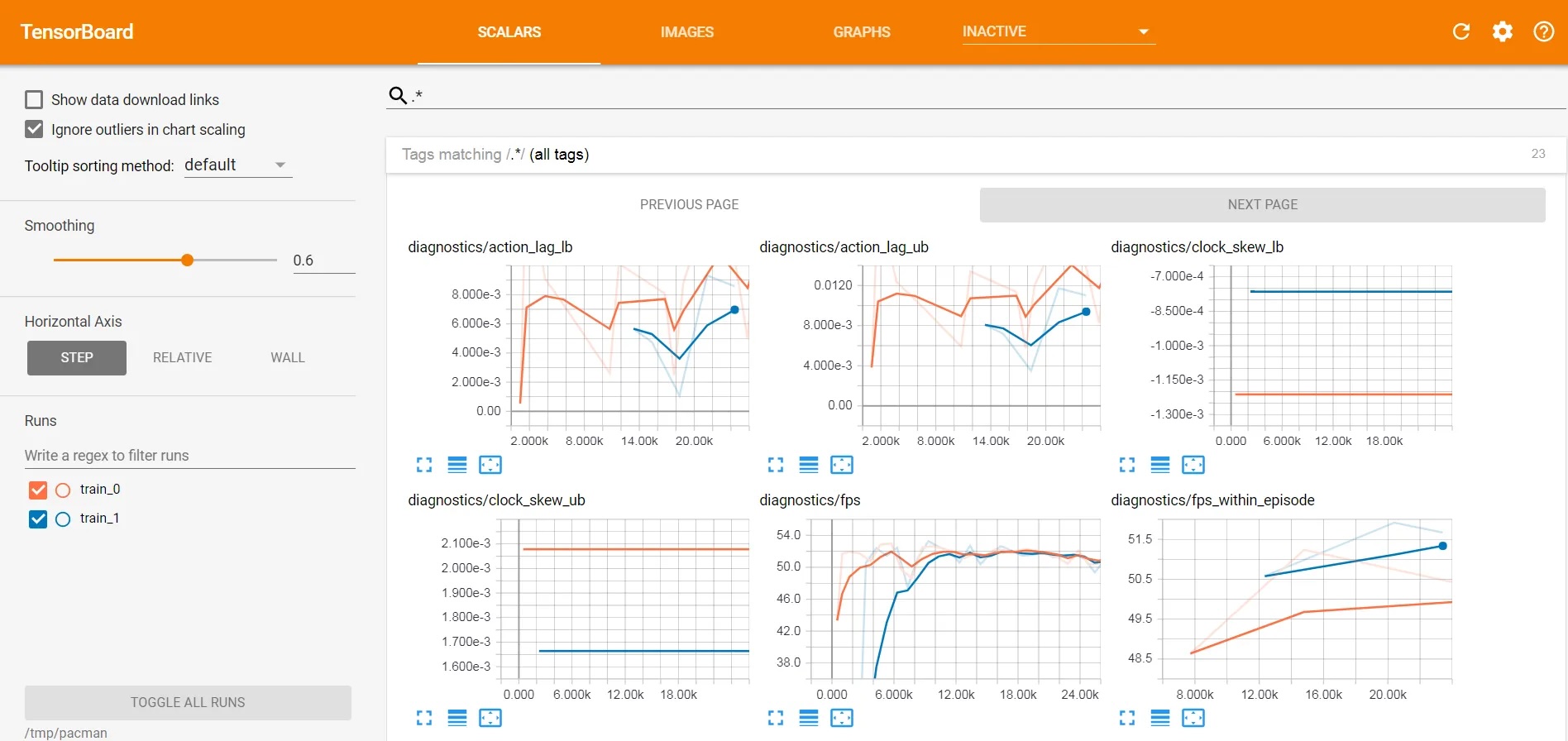Image resolution: width=1568 pixels, height=741 pixels.
Task: Uncheck the train_0 run checkbox
Action: pyautogui.click(x=38, y=490)
